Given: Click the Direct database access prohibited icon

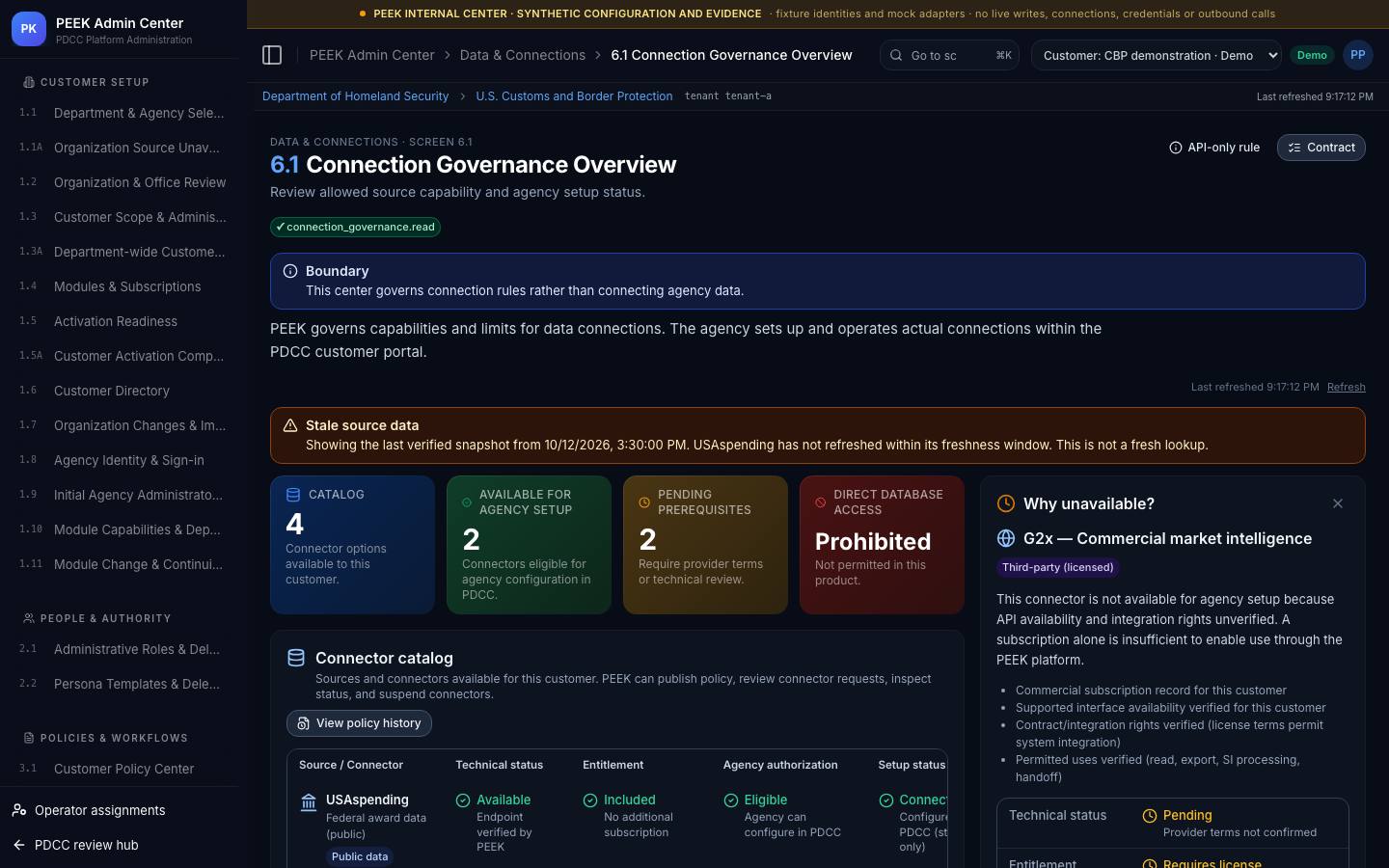Looking at the screenshot, I should click(x=820, y=502).
